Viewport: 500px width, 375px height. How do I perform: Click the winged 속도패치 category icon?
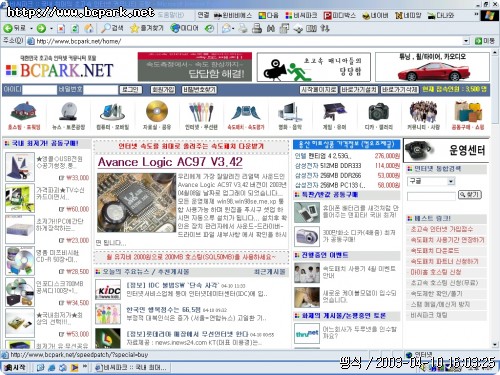click(x=246, y=113)
